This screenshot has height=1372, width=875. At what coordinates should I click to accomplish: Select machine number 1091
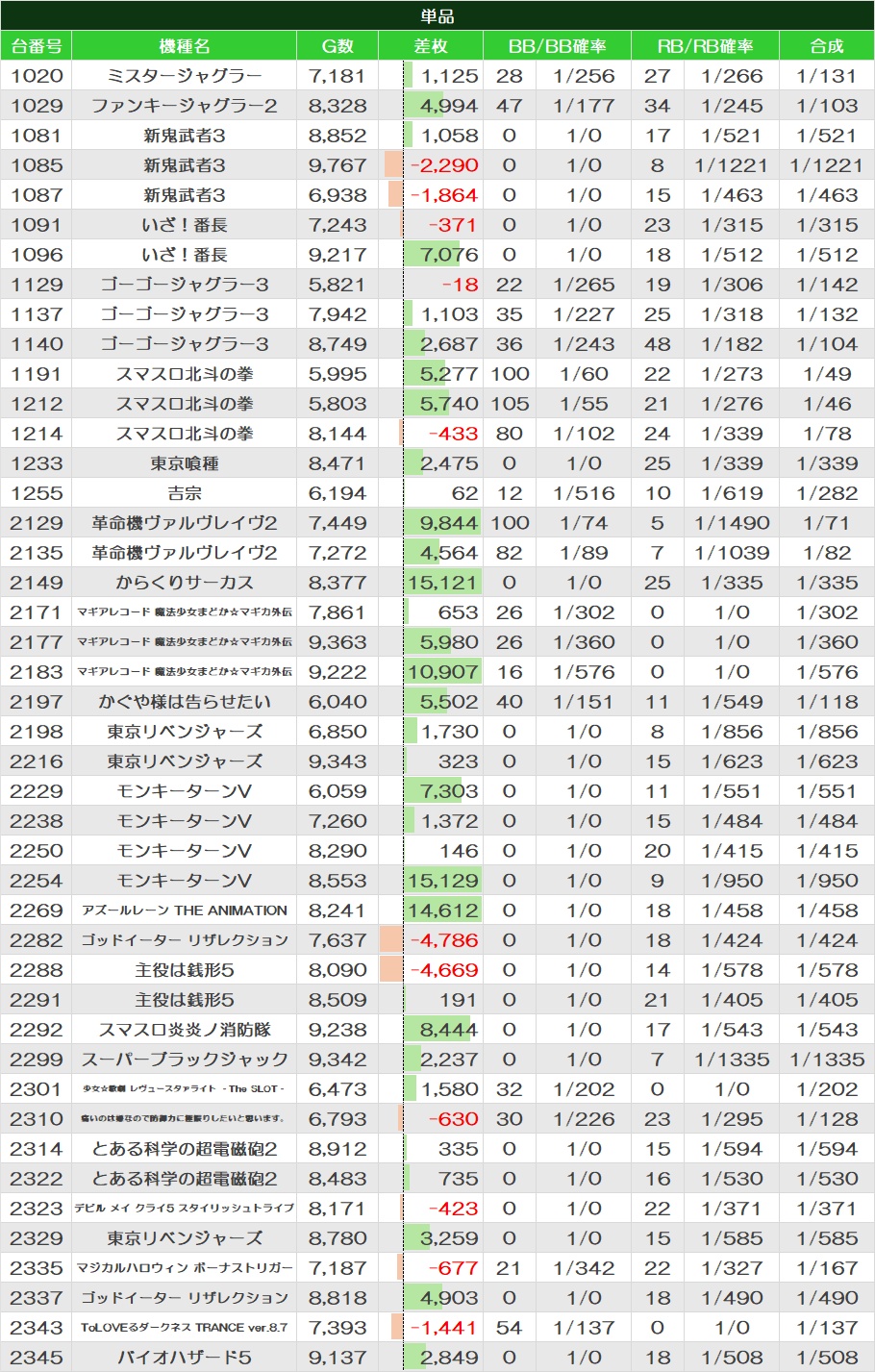(37, 225)
